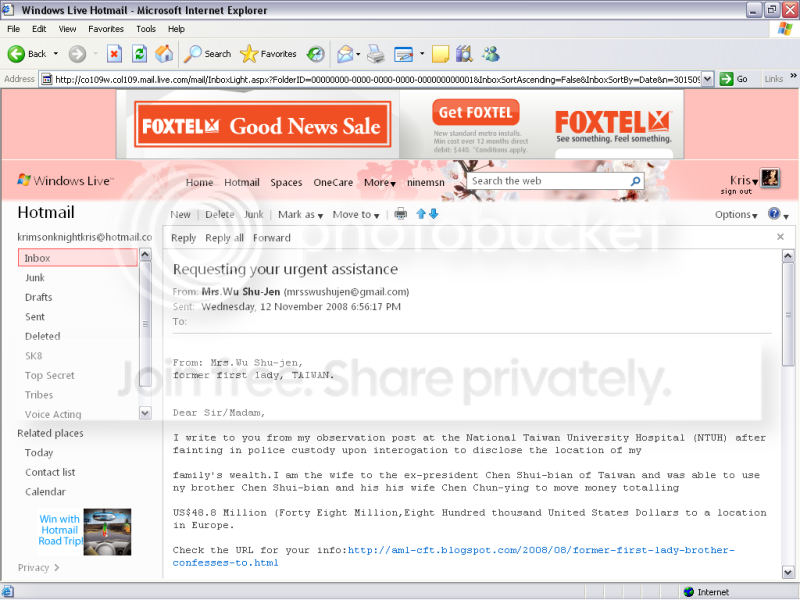Click the Research books toolbar icon
The image size is (800, 600).
click(x=464, y=54)
